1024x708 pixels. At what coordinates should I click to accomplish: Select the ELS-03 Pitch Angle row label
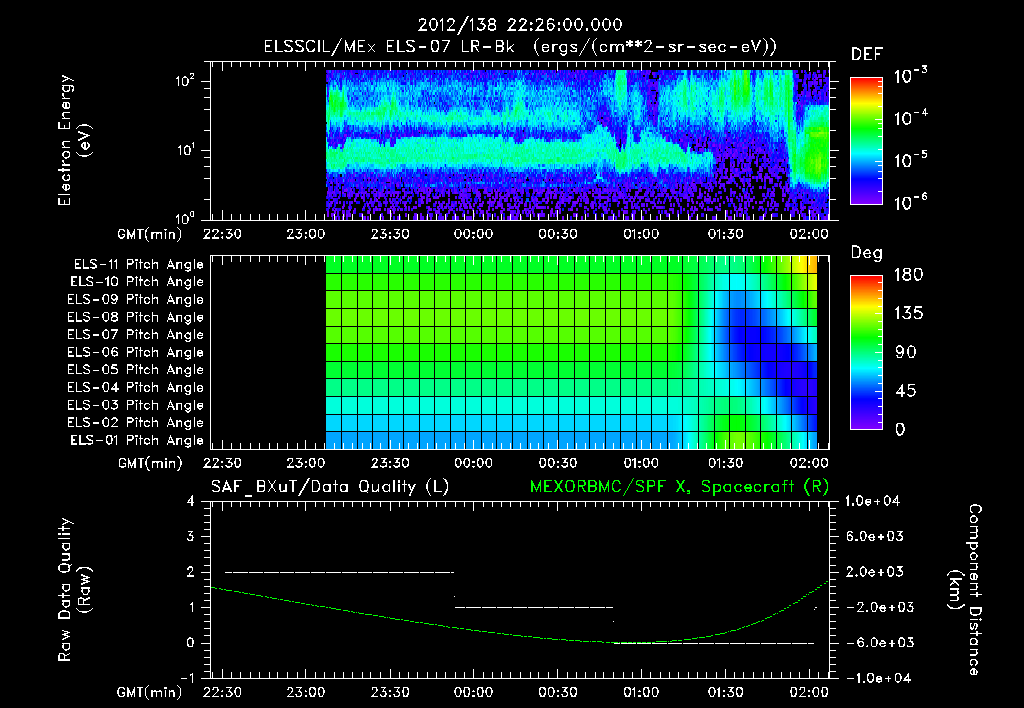coord(135,406)
